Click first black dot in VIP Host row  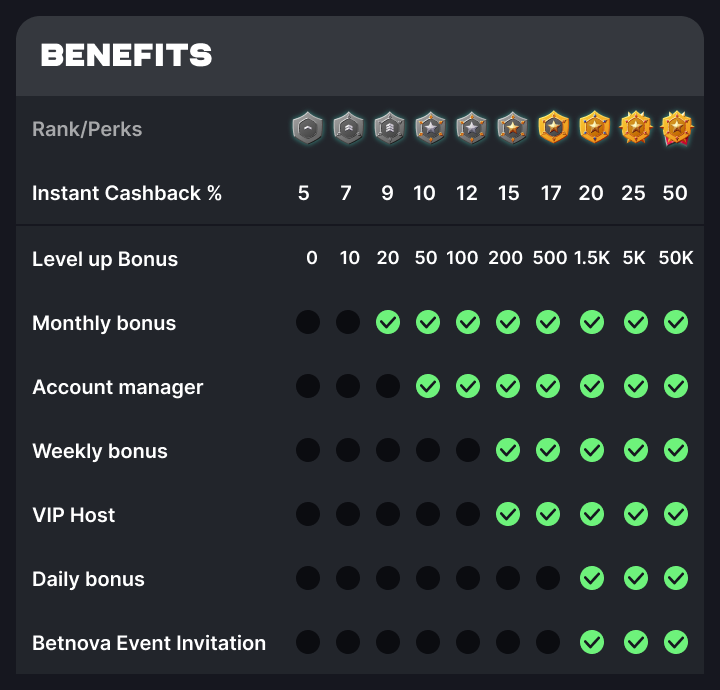coord(308,514)
